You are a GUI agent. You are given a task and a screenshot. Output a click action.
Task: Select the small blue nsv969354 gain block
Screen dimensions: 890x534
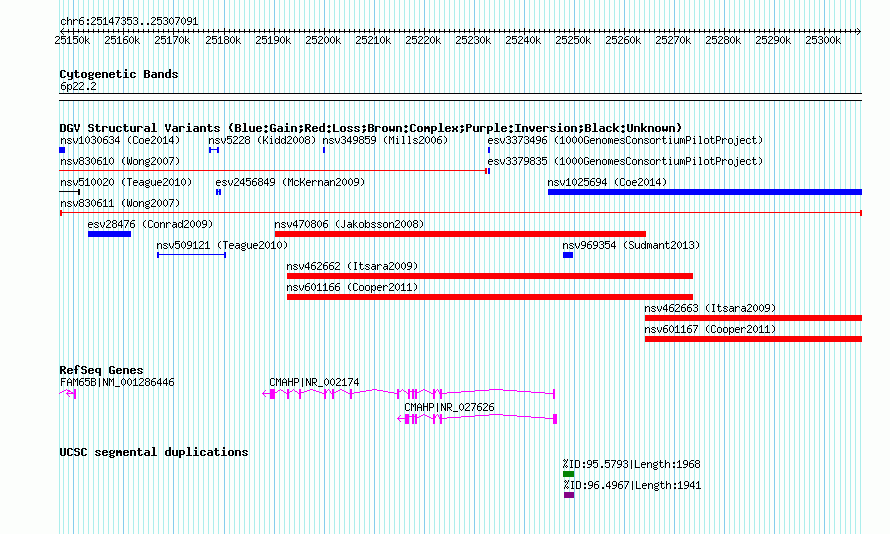coord(568,255)
